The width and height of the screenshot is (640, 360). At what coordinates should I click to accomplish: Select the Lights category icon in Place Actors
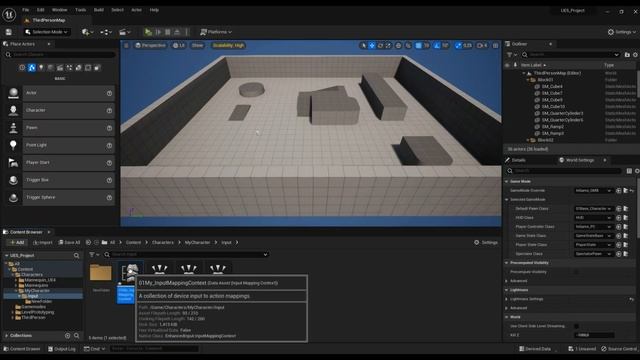pos(41,68)
